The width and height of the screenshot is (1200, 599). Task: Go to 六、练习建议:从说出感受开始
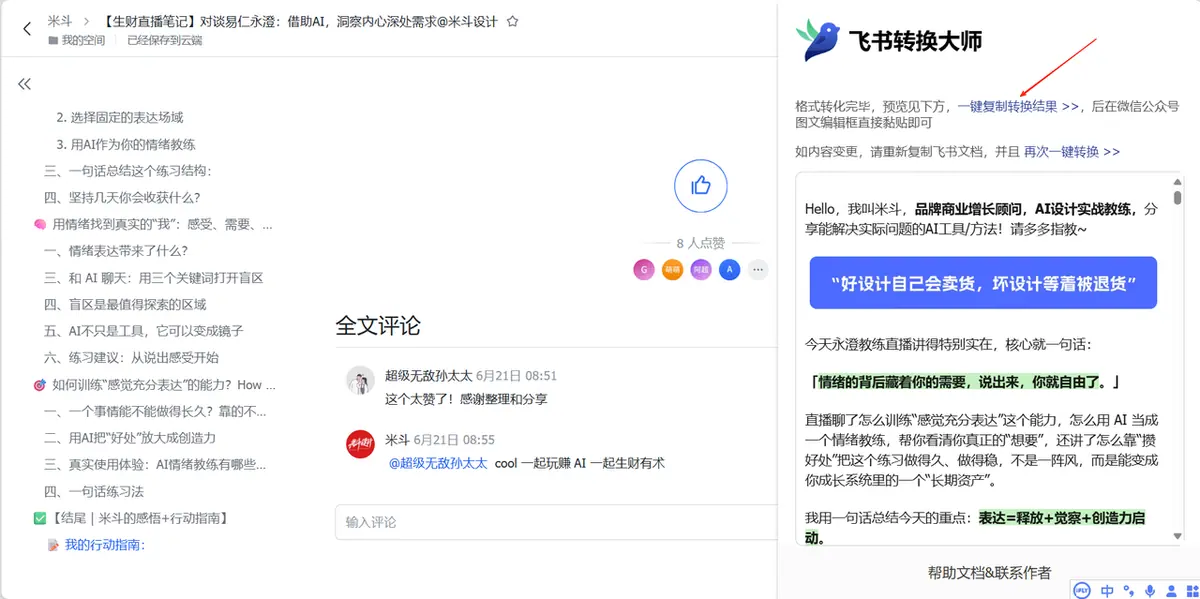click(x=131, y=358)
